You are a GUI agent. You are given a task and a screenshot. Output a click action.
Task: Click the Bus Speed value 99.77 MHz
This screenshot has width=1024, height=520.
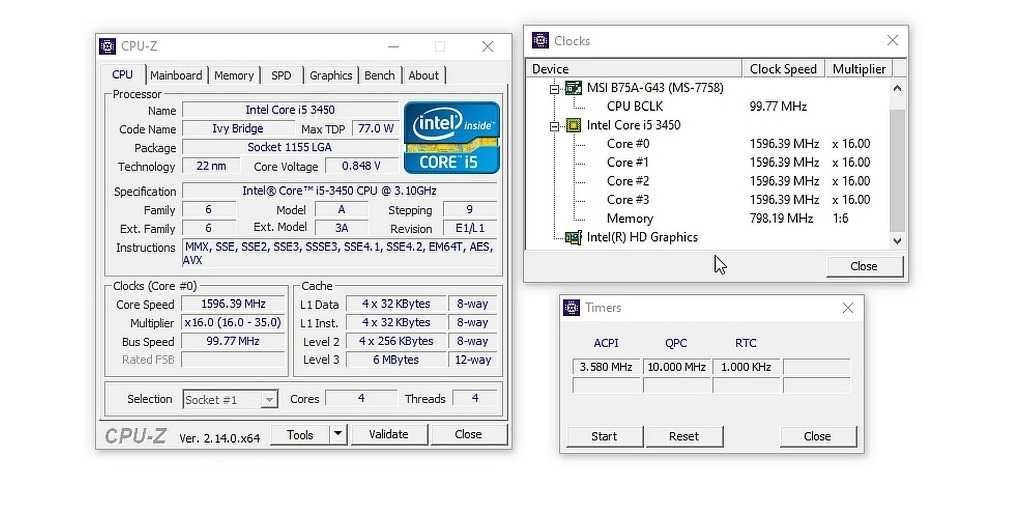[233, 341]
